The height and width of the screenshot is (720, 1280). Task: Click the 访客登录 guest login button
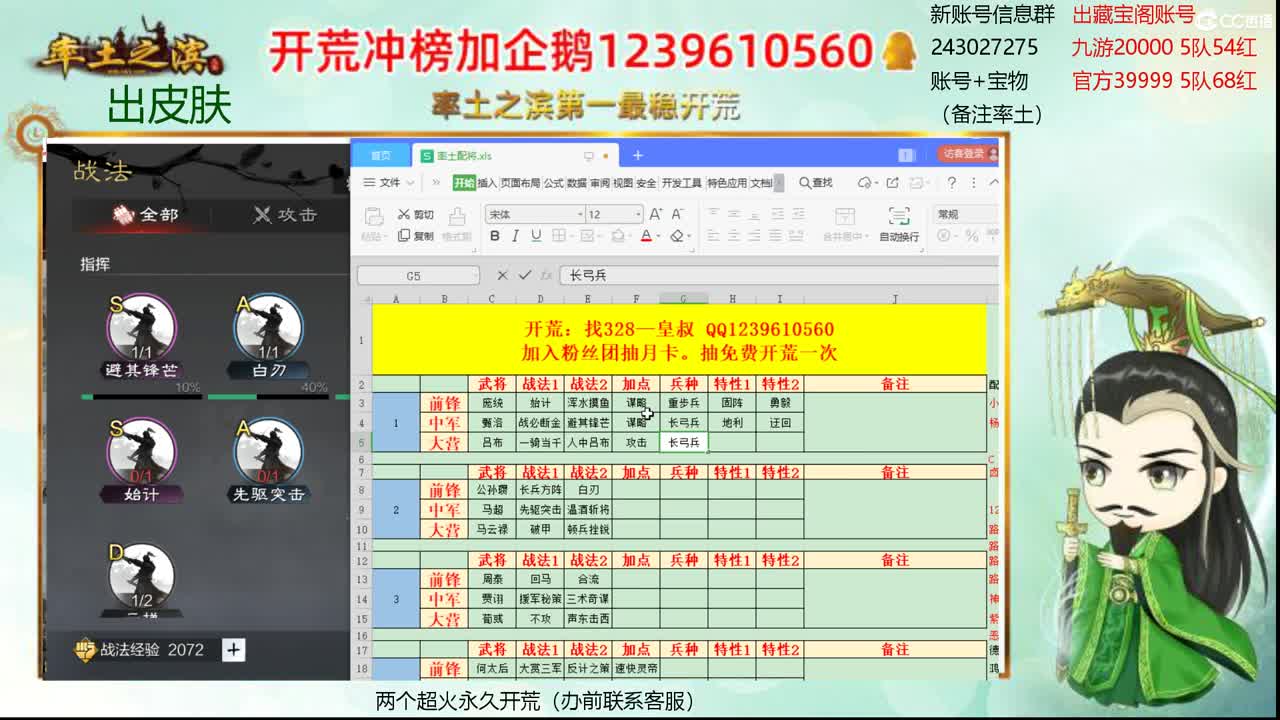(968, 154)
